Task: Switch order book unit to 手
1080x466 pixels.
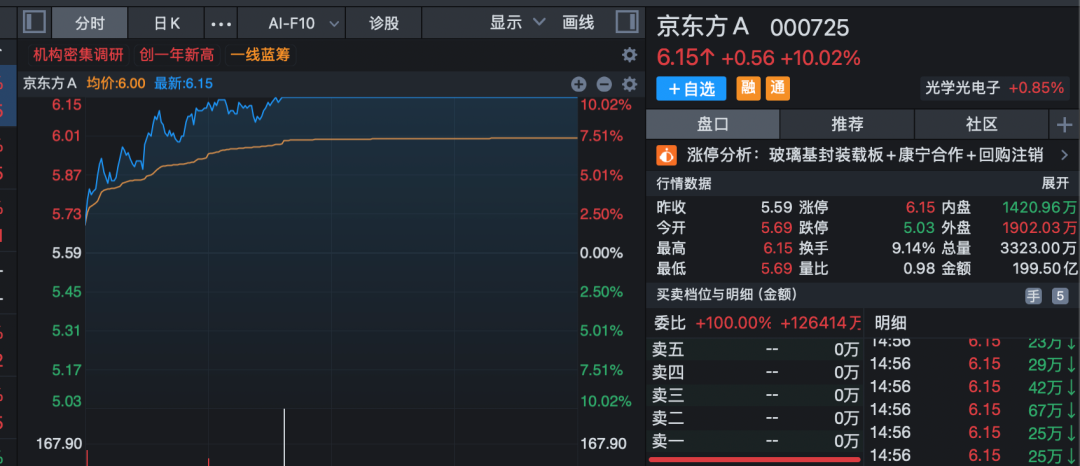Action: 1034,296
